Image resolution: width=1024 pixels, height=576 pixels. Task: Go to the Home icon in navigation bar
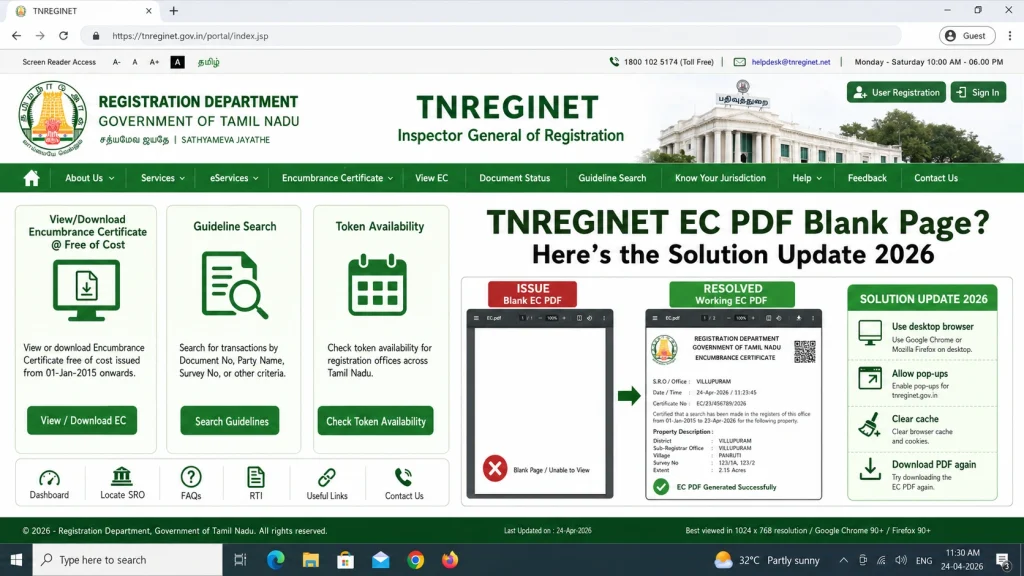tap(31, 178)
